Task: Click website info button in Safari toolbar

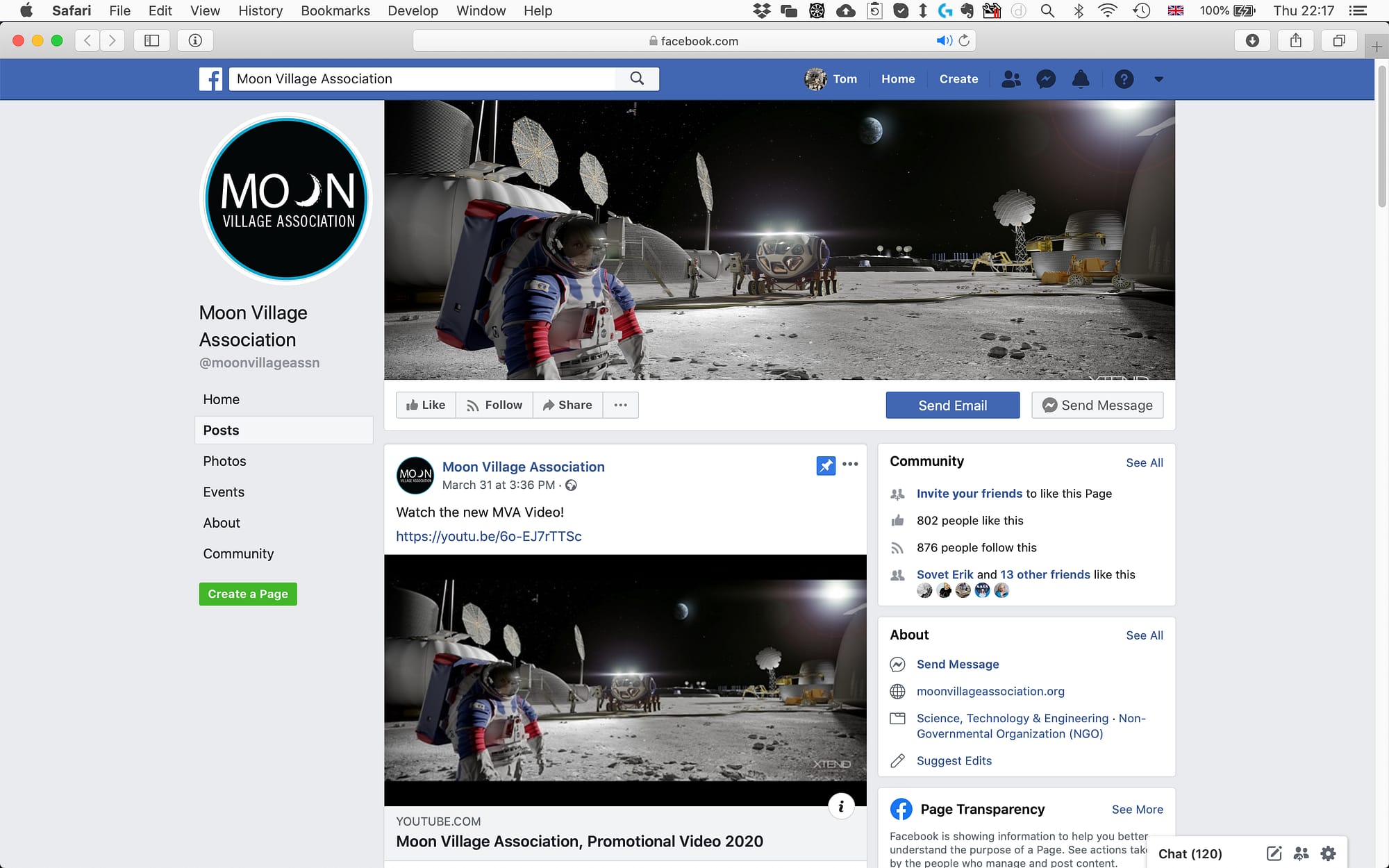Action: coord(195,40)
